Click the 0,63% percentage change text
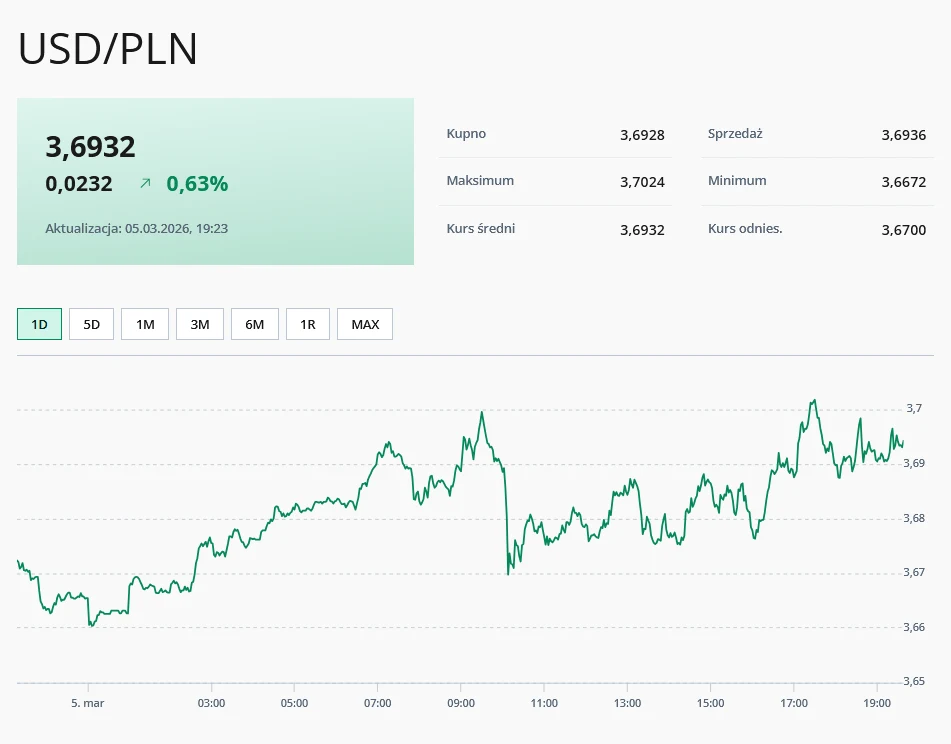The image size is (951, 744). [197, 183]
